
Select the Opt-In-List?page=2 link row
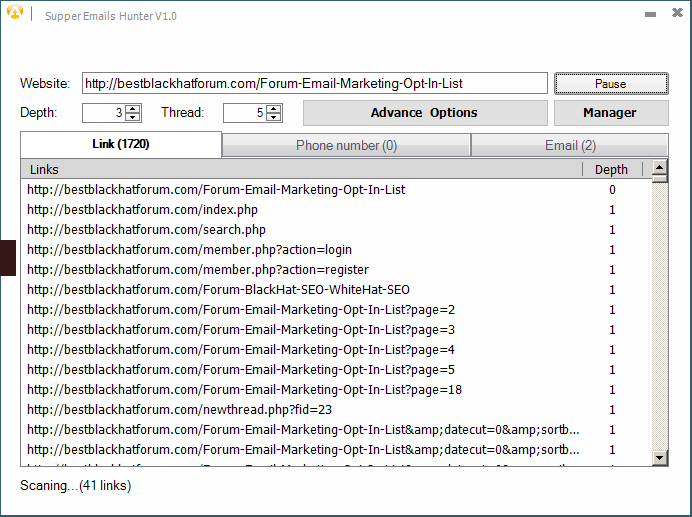click(x=336, y=310)
